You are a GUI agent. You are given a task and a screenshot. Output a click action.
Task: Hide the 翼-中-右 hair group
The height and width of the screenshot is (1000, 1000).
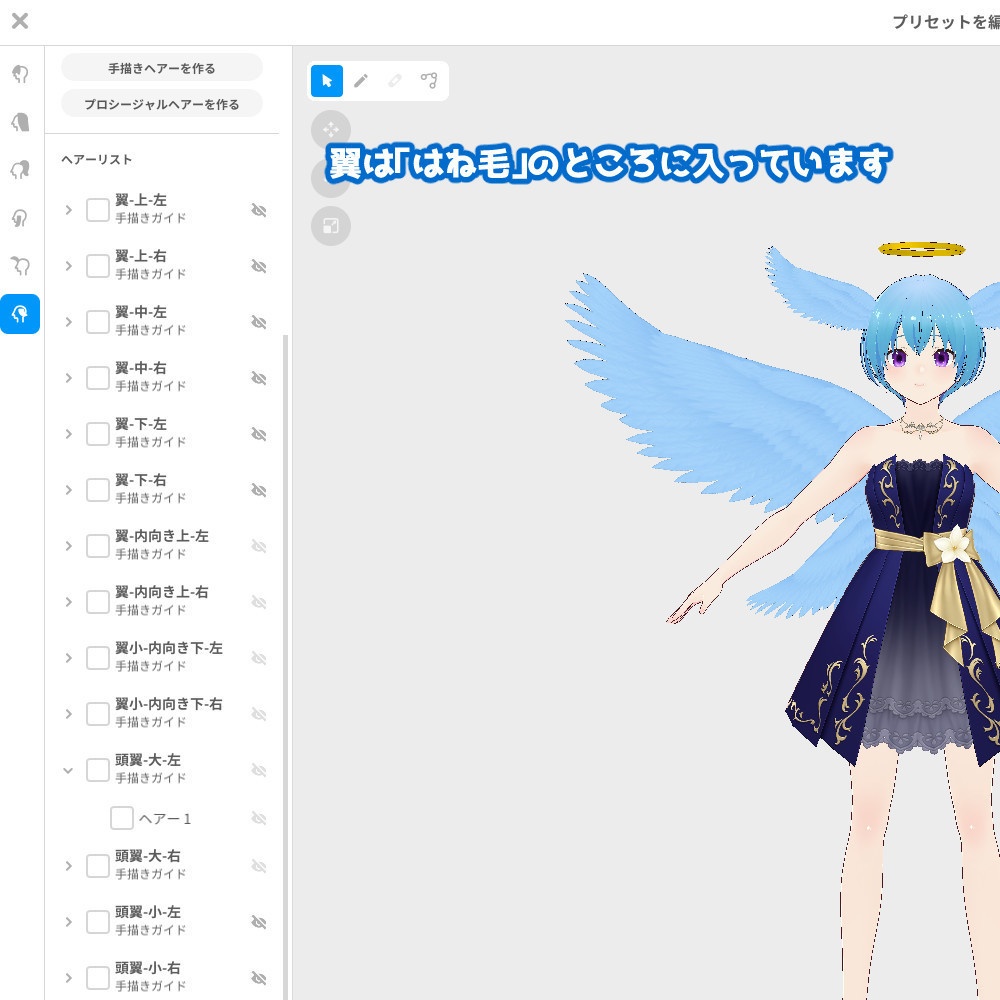click(x=259, y=378)
